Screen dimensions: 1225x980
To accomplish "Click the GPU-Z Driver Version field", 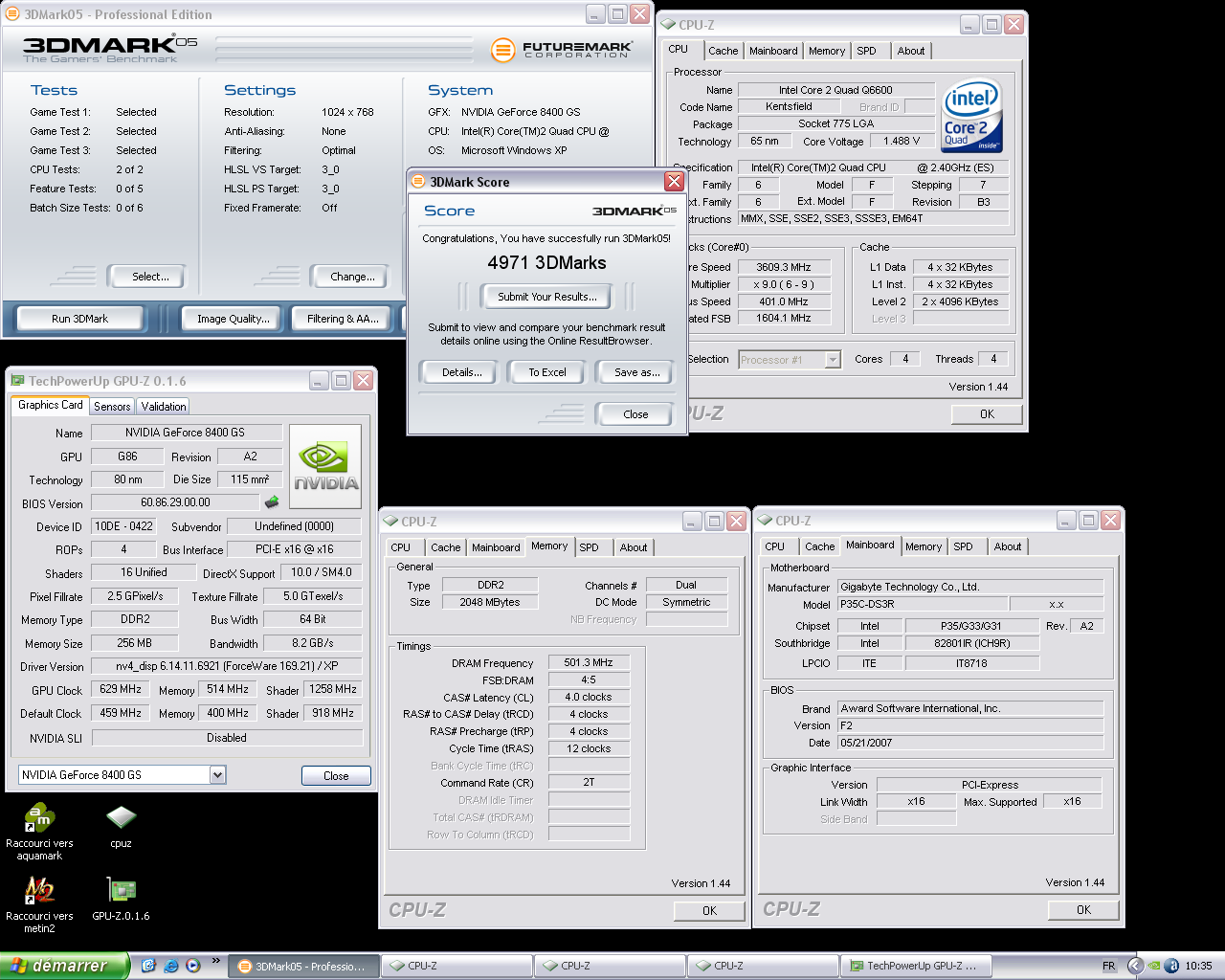I will 227,666.
